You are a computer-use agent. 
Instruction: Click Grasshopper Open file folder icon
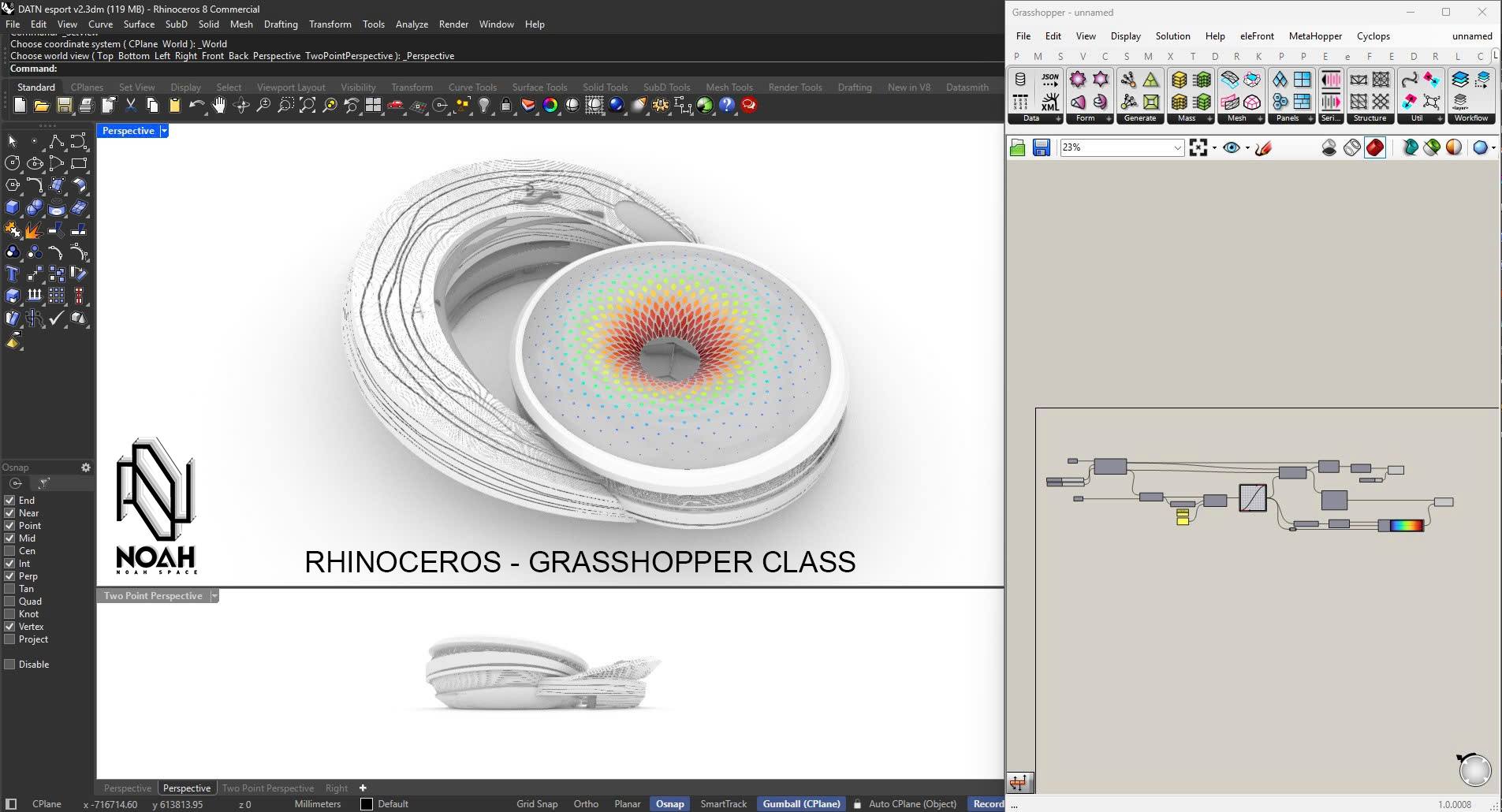[x=1018, y=147]
